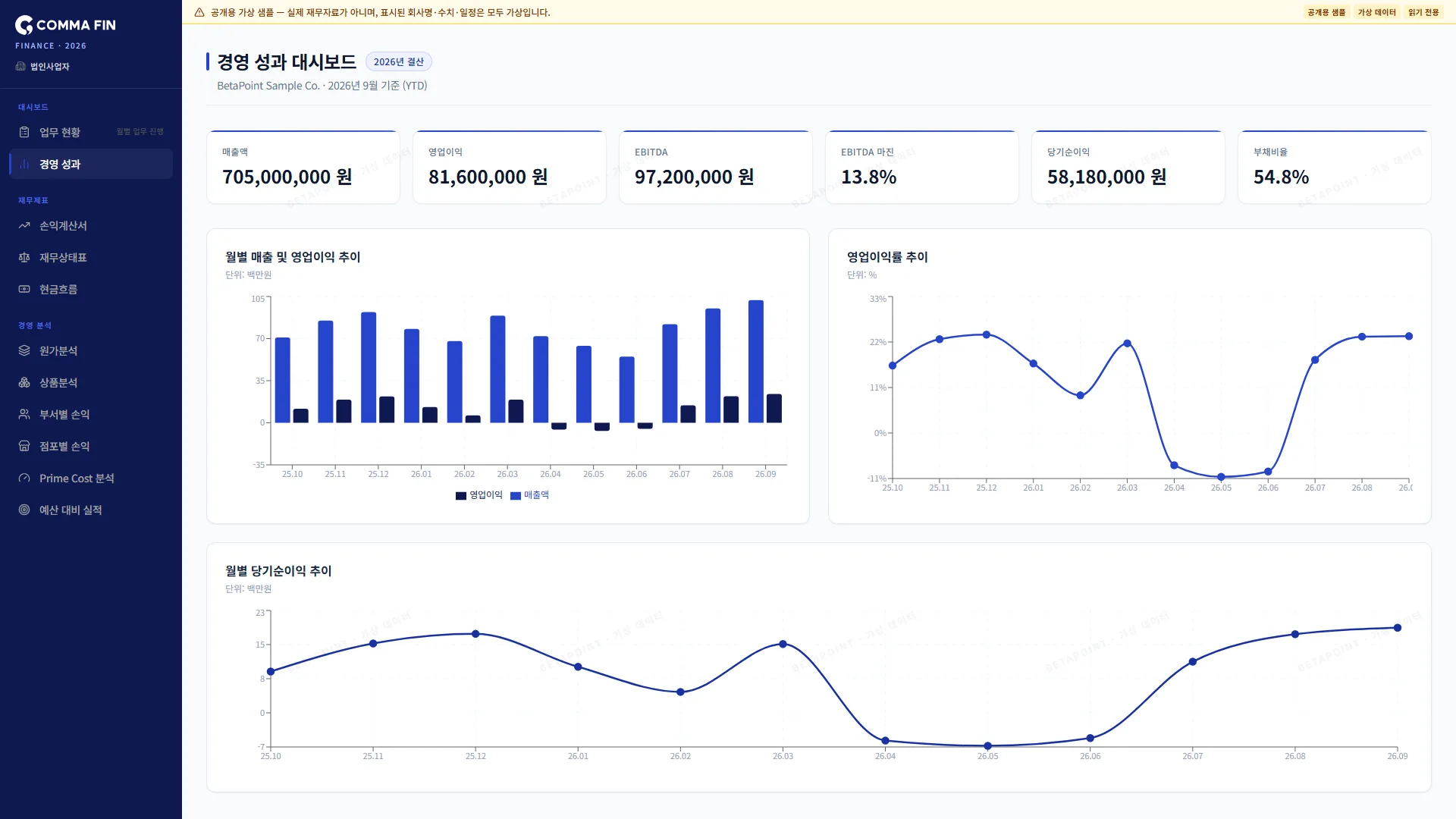Click the 54.8% debt ratio value
The width and height of the screenshot is (1456, 819).
[x=1282, y=177]
